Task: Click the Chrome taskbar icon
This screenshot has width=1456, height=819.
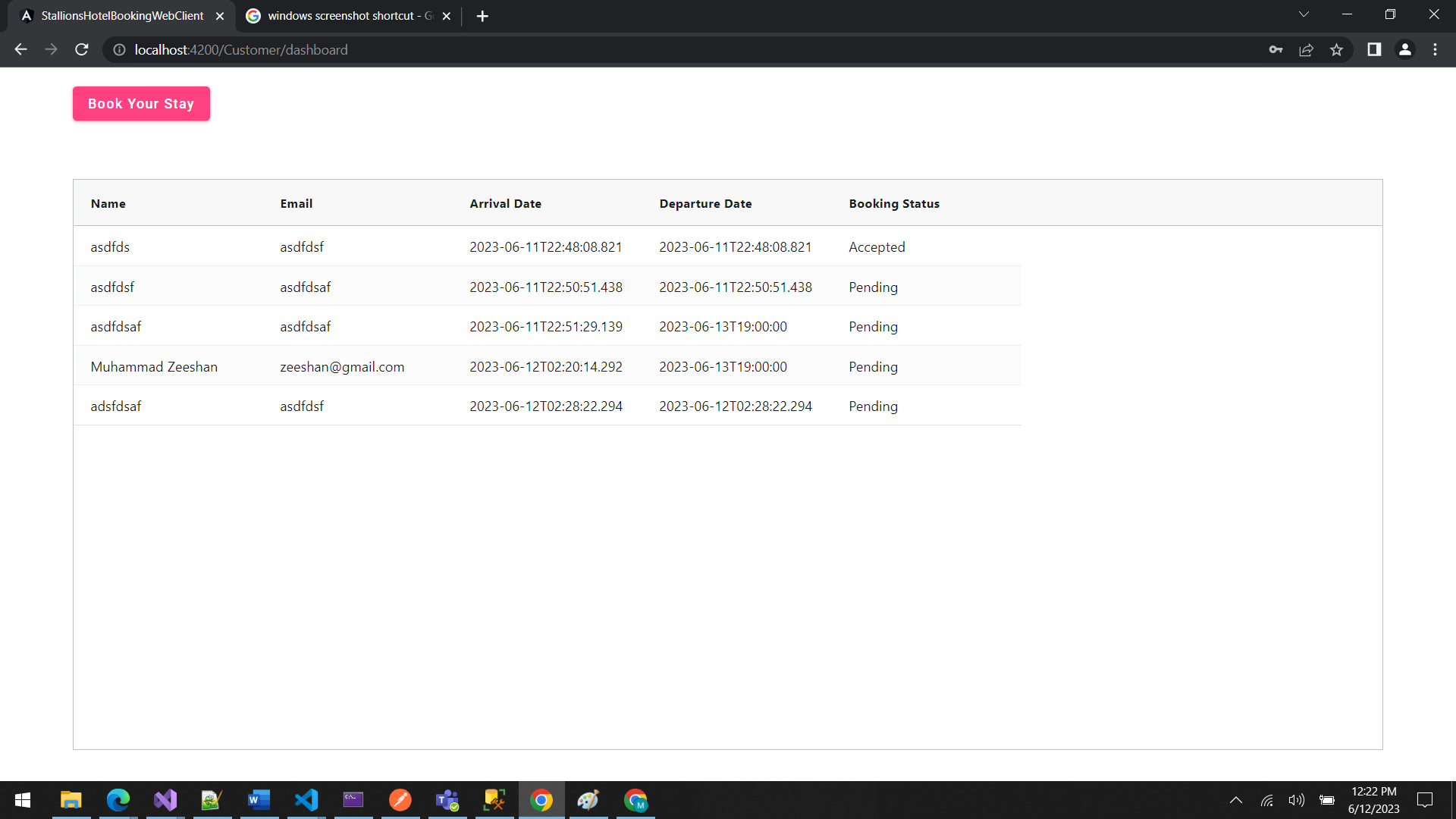Action: [541, 800]
